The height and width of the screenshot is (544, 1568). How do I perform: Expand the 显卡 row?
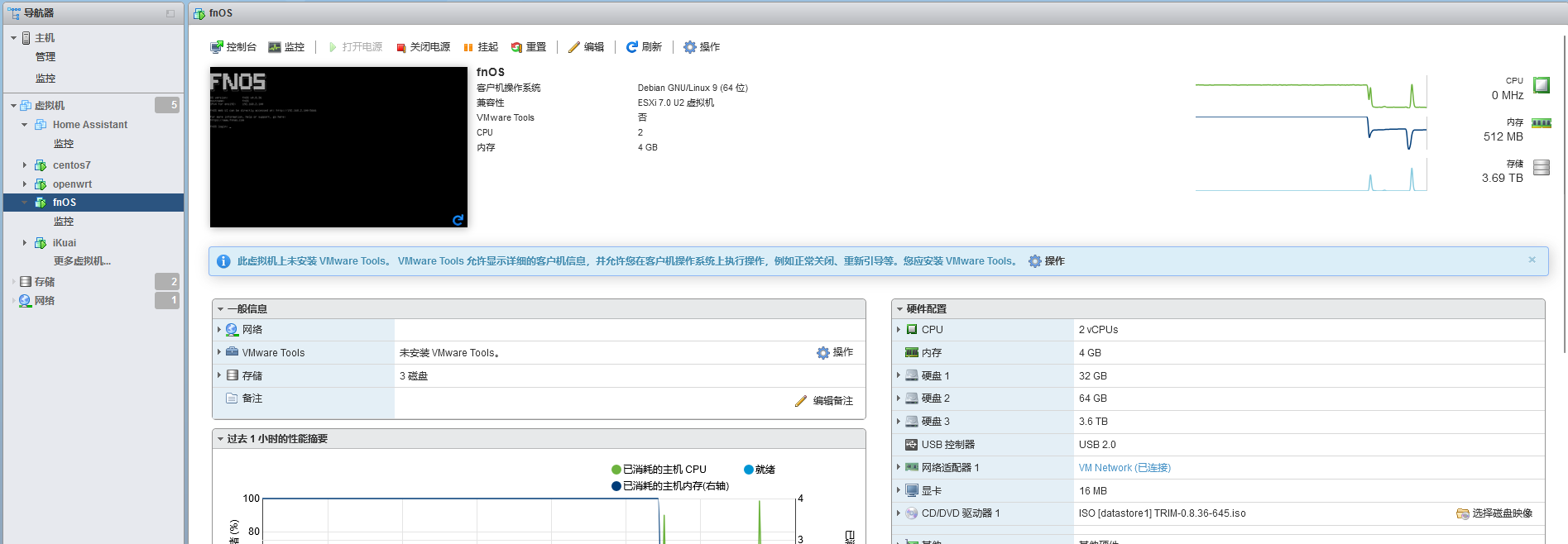click(899, 490)
